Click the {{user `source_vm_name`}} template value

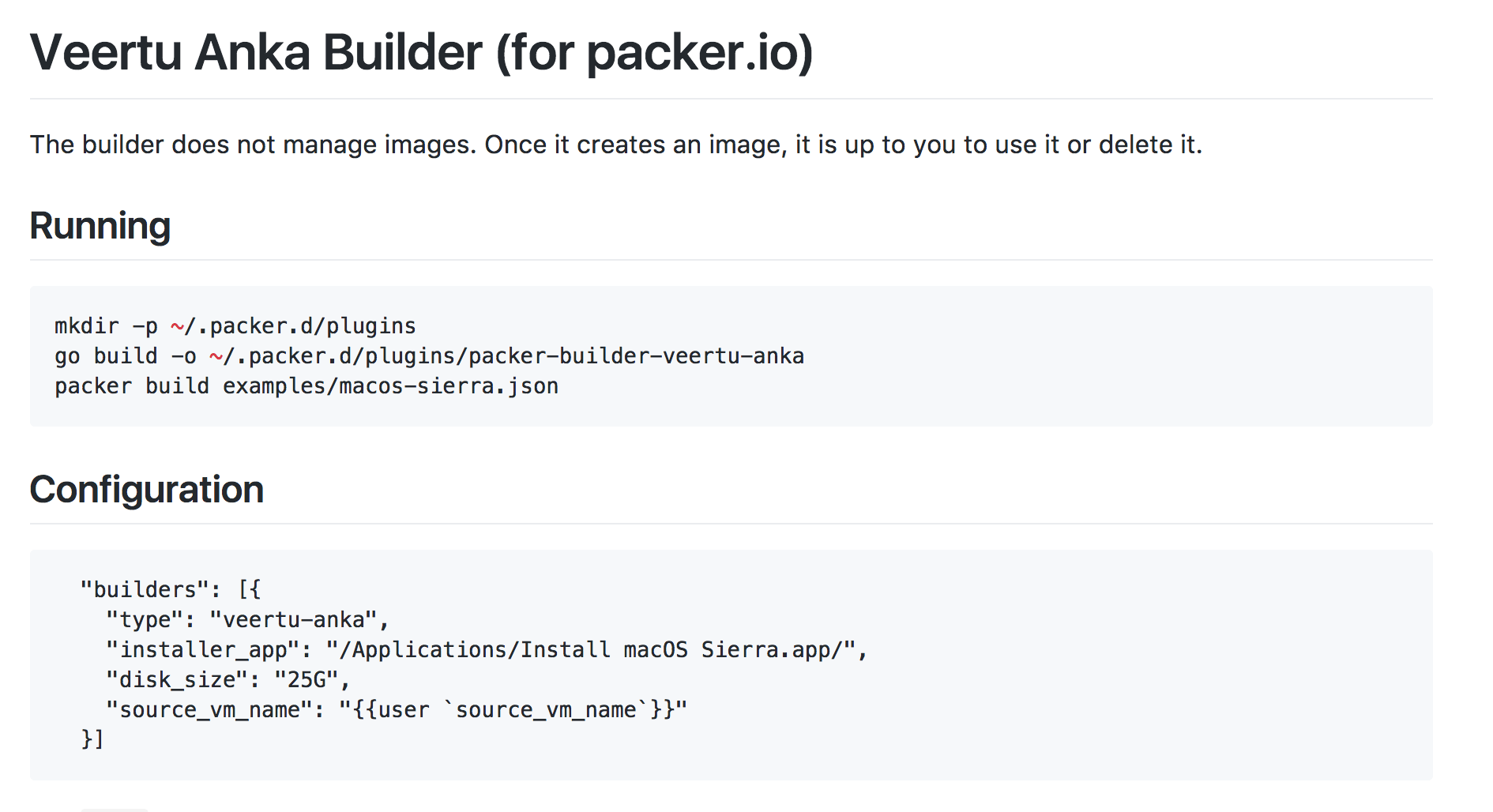pos(513,709)
